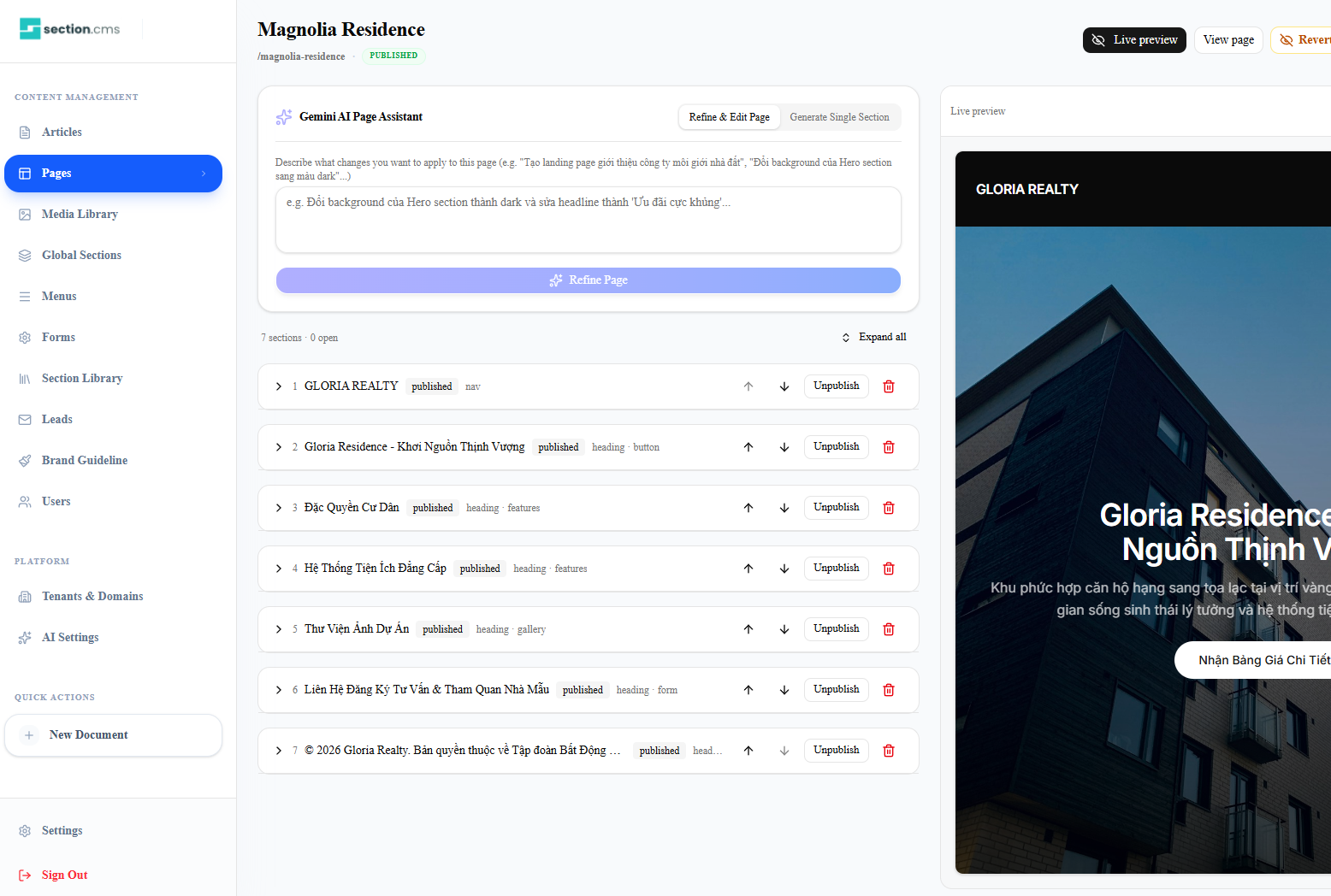1331x896 pixels.
Task: Toggle the Live preview button
Action: point(1134,40)
